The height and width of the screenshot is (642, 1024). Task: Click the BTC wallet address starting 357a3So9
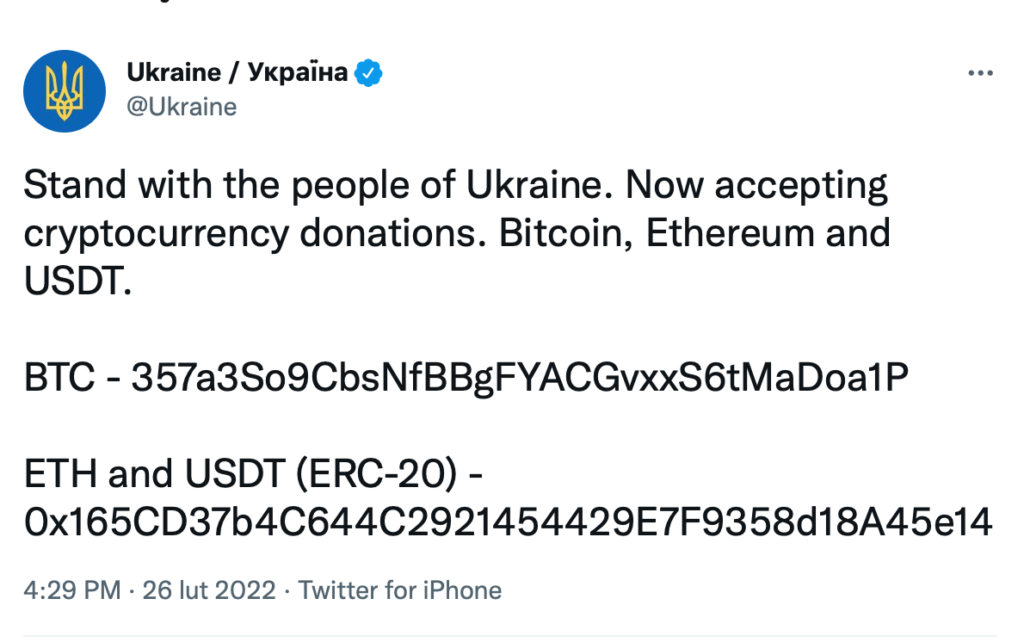519,379
